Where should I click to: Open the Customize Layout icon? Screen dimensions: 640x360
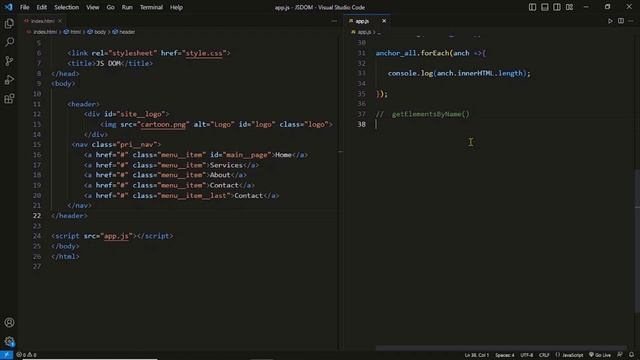[x=569, y=7]
